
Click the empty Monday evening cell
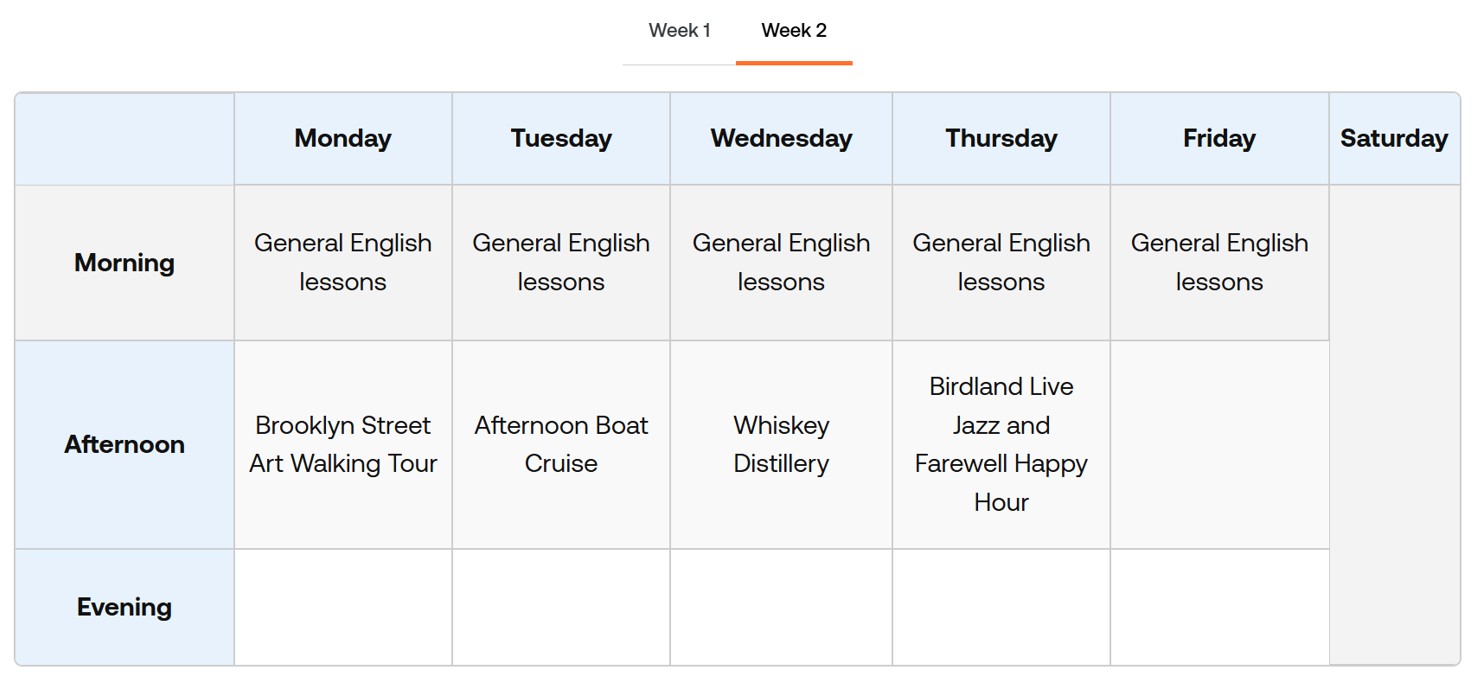click(x=343, y=607)
